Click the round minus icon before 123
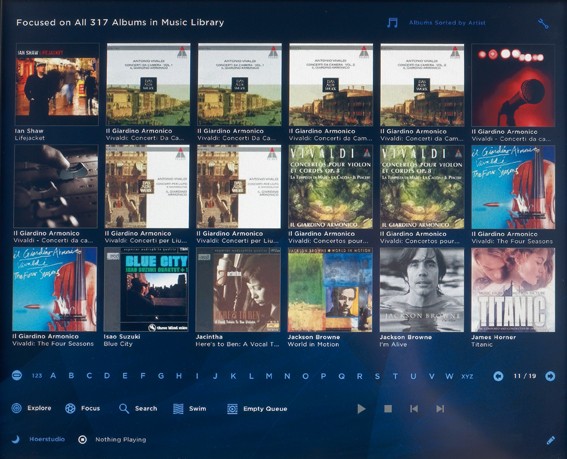The image size is (567, 459). 17,375
